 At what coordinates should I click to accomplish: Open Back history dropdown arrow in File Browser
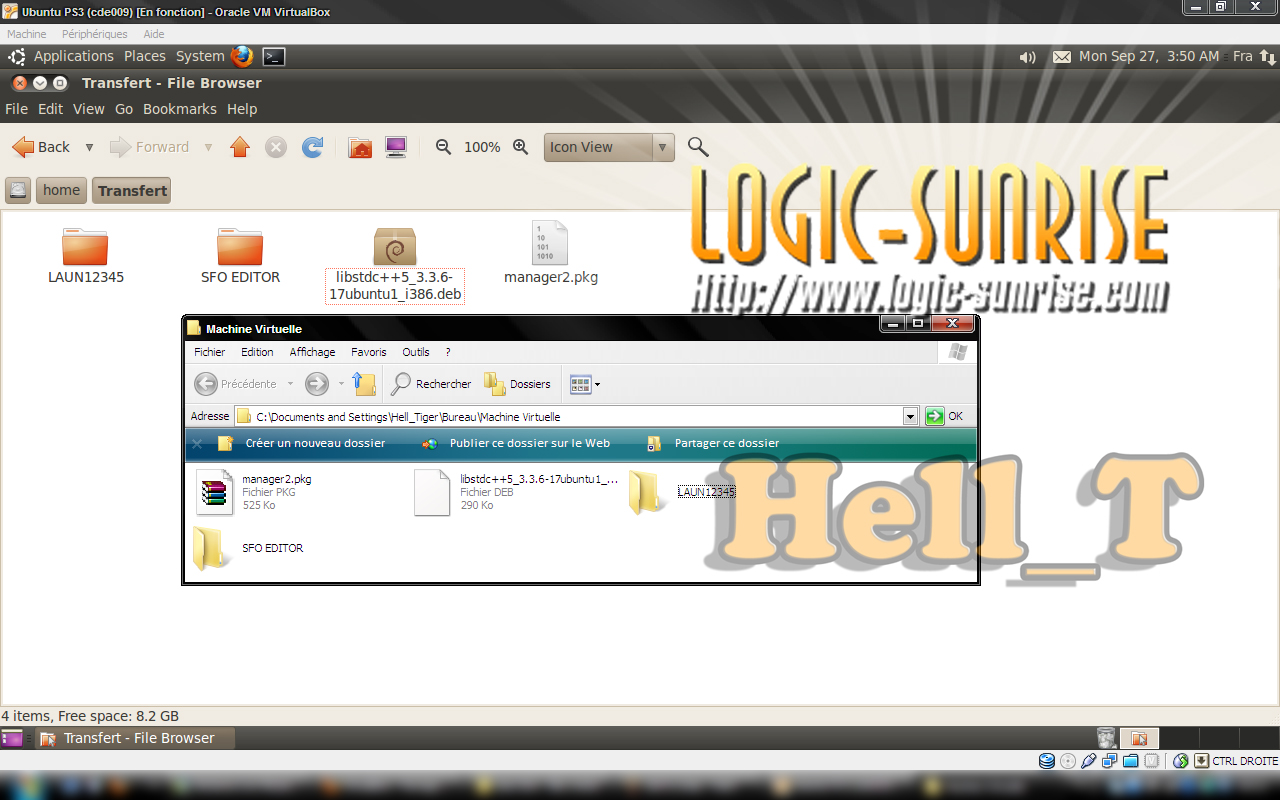click(89, 147)
